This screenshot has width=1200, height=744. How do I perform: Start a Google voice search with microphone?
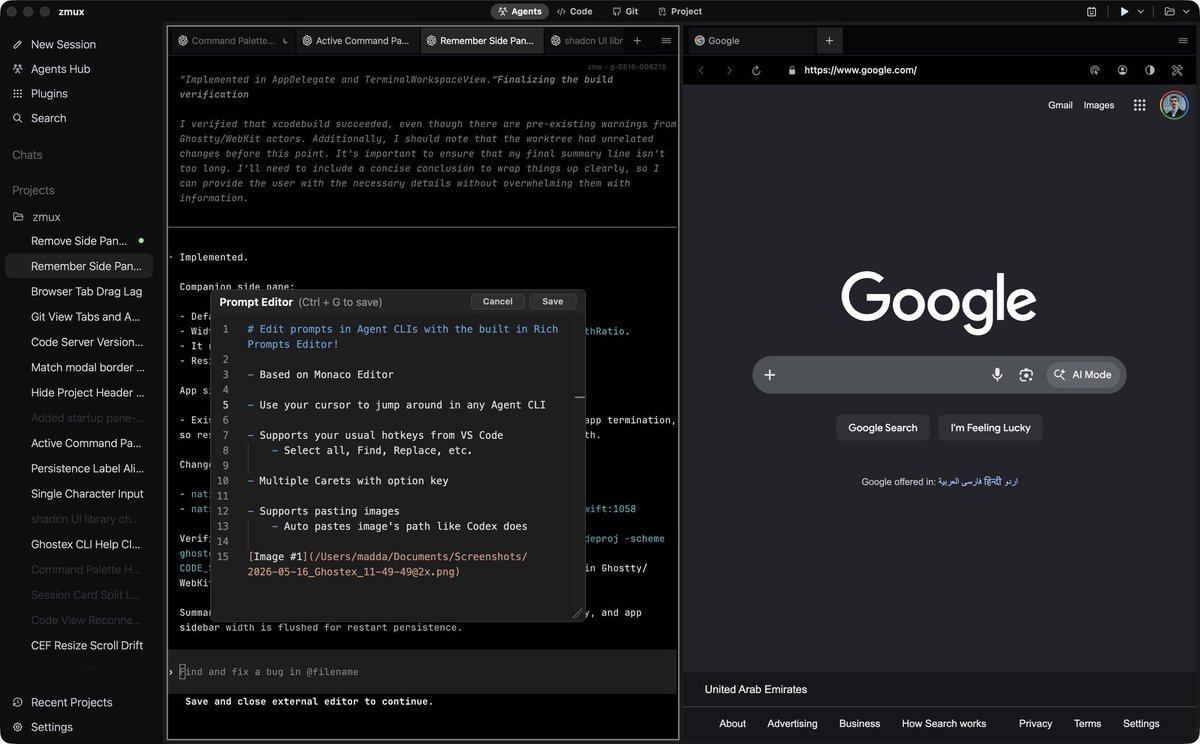pos(997,375)
